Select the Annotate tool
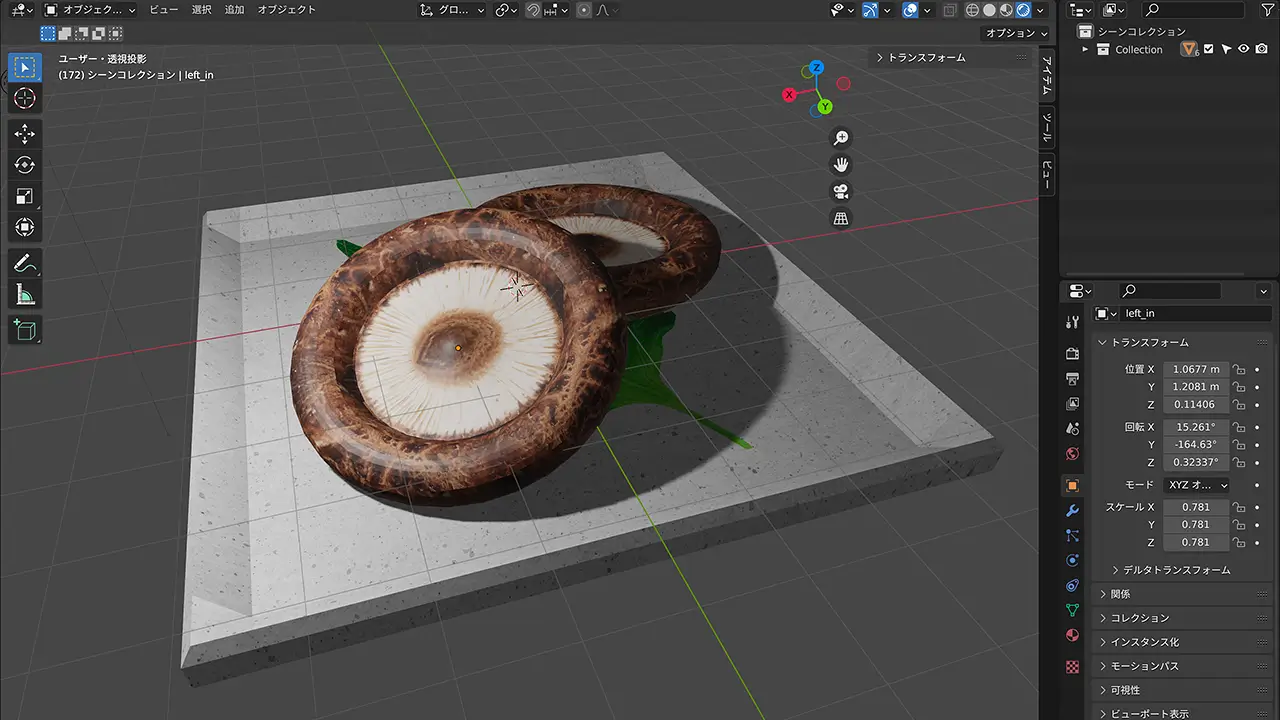This screenshot has height=720, width=1280. coord(25,264)
